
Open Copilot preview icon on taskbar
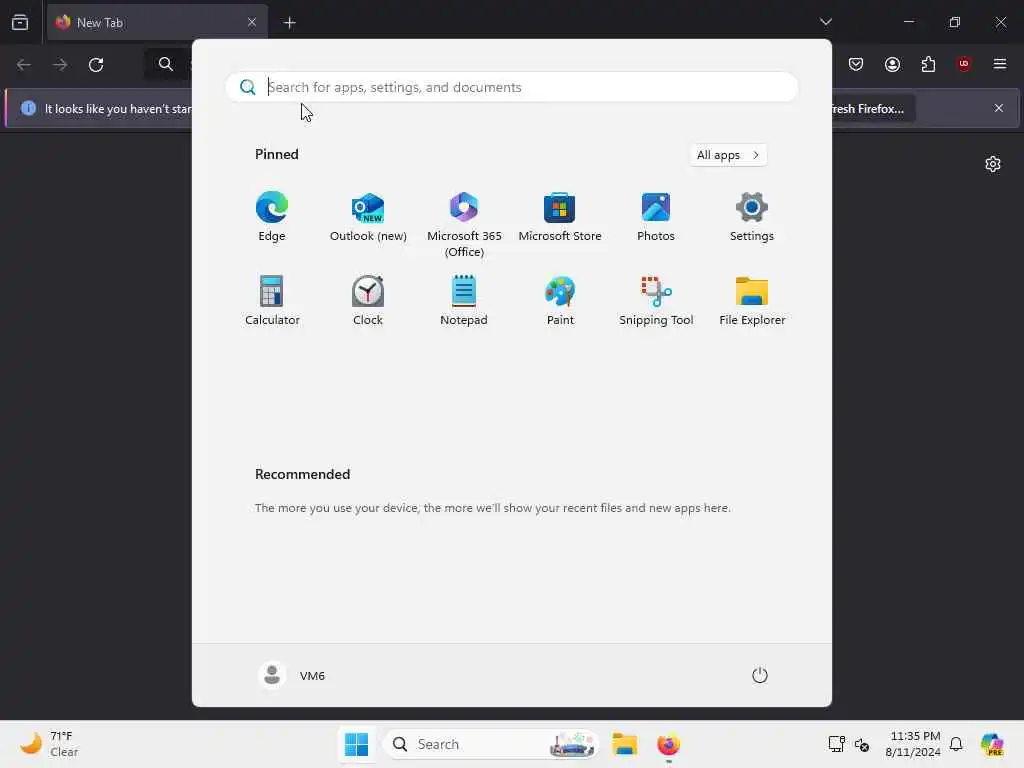click(992, 744)
